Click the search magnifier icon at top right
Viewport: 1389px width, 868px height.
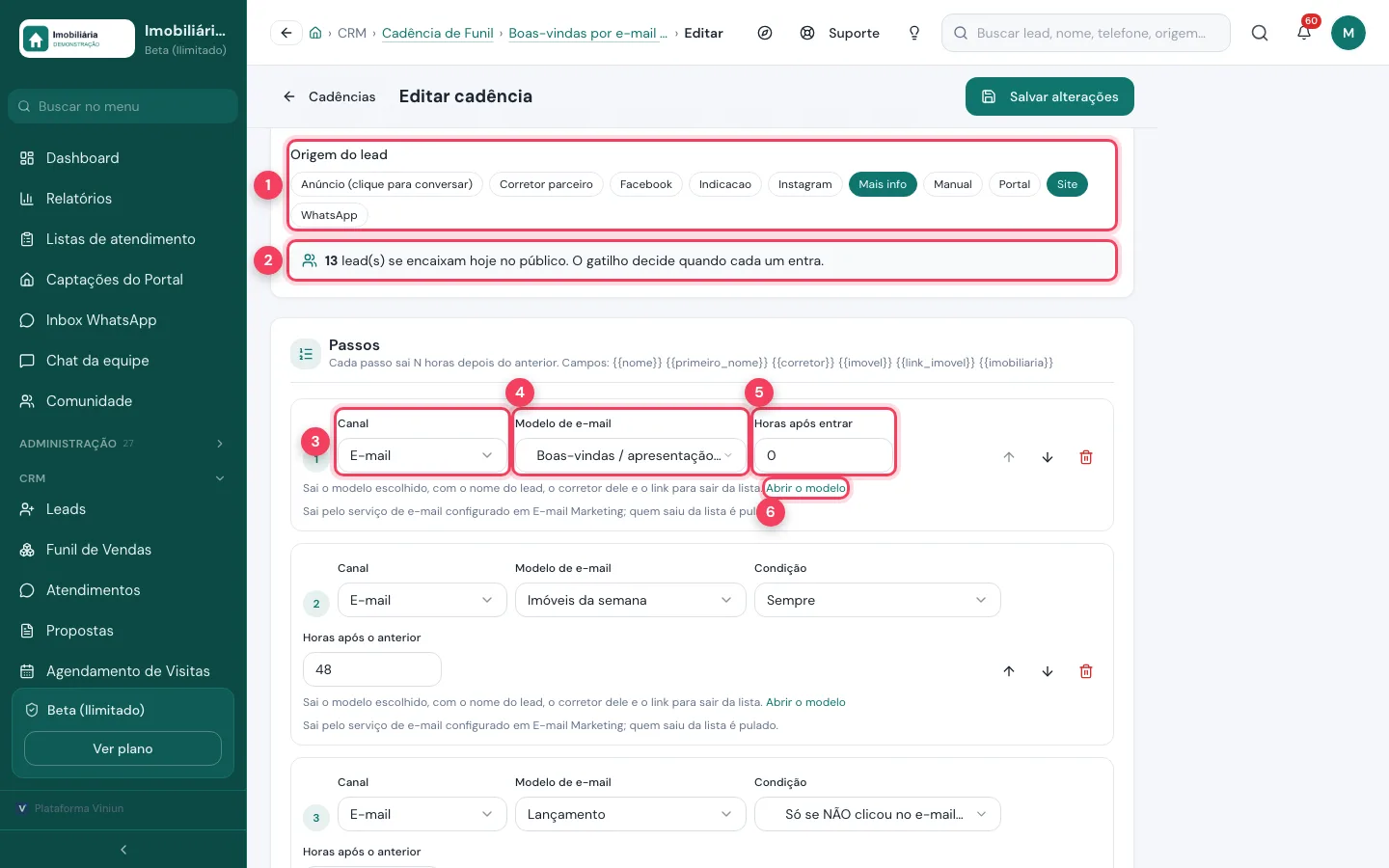(1260, 33)
